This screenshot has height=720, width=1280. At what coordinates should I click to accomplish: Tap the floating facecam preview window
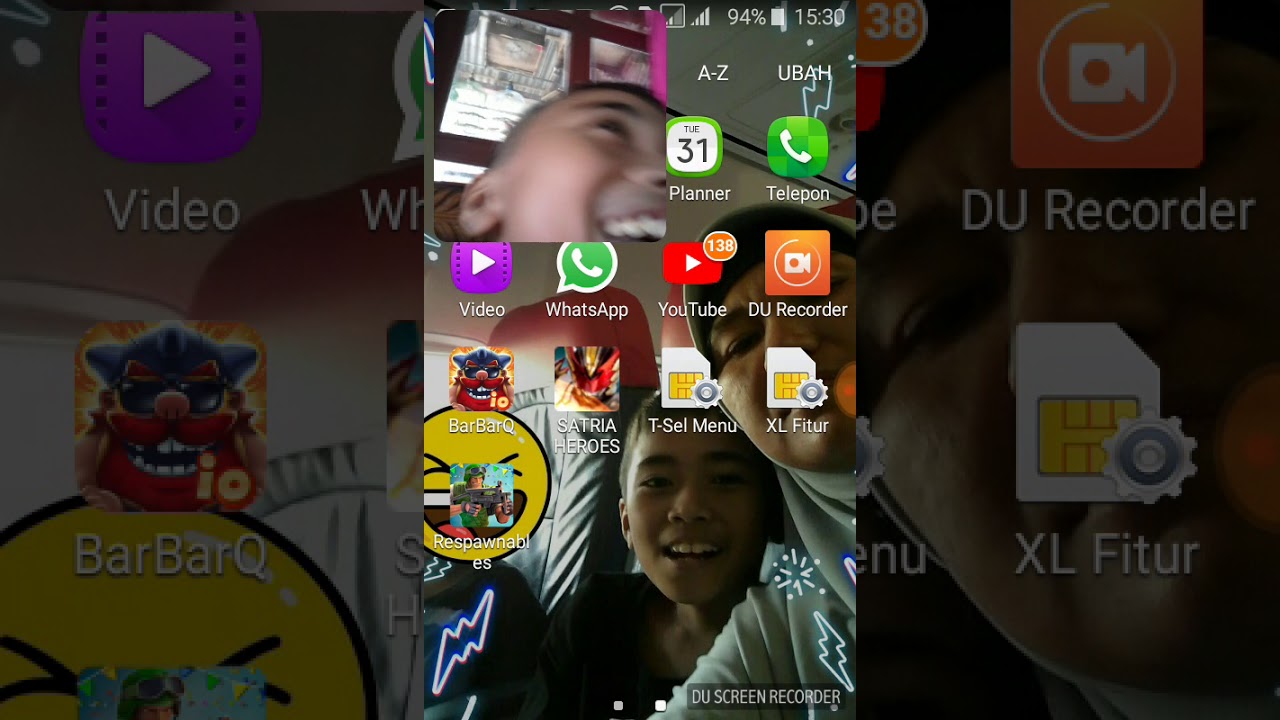[x=550, y=126]
